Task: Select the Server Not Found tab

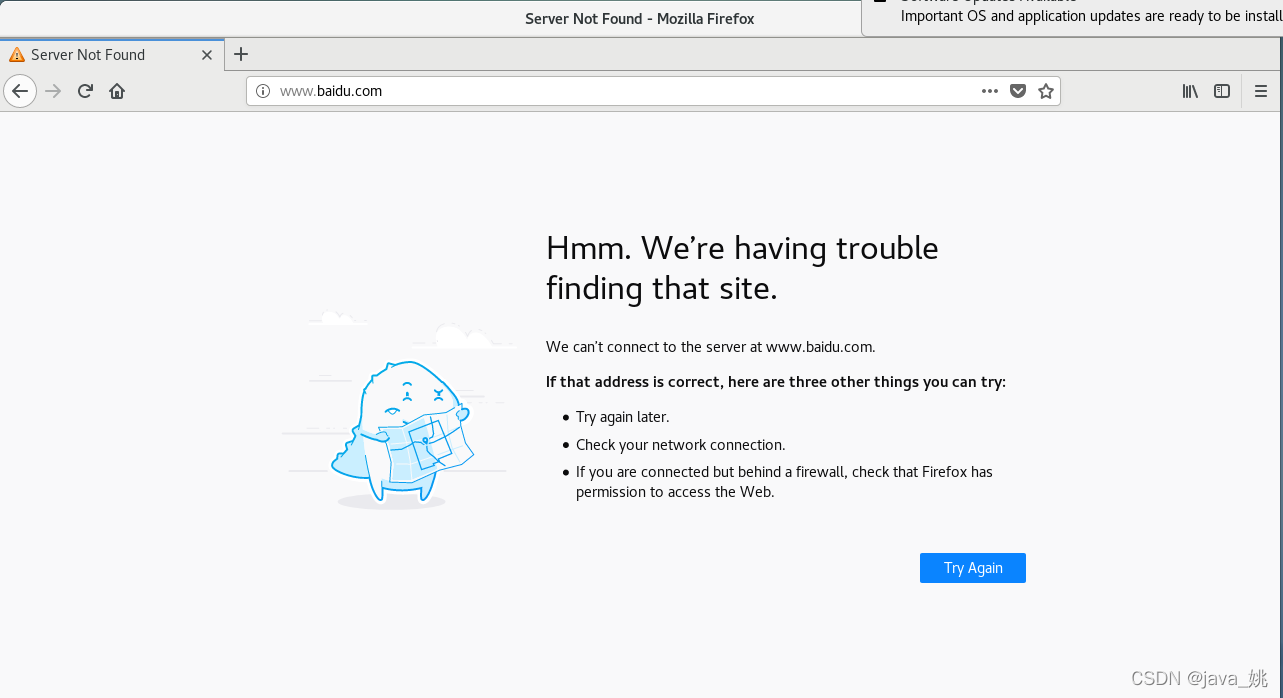Action: pos(112,55)
